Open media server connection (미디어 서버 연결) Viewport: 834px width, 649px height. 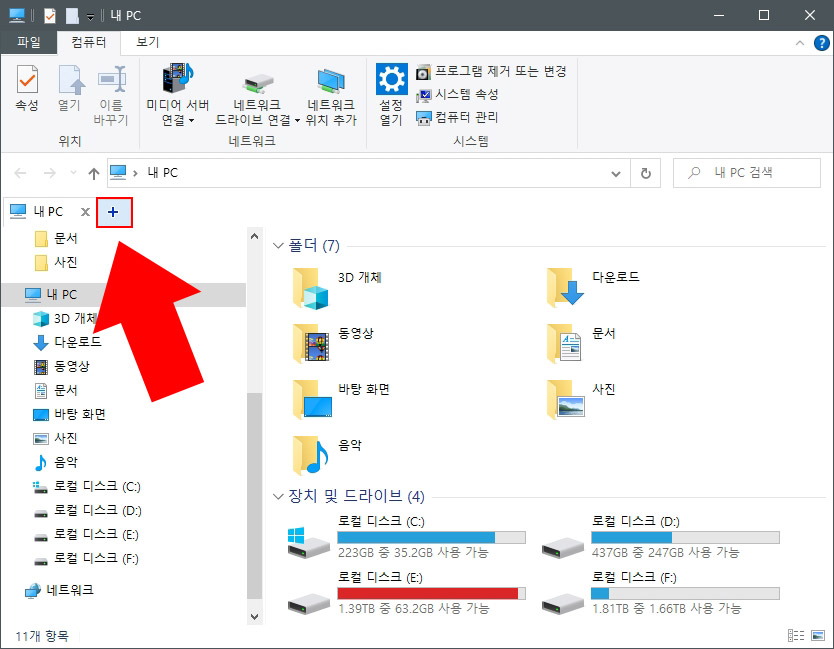tap(178, 96)
